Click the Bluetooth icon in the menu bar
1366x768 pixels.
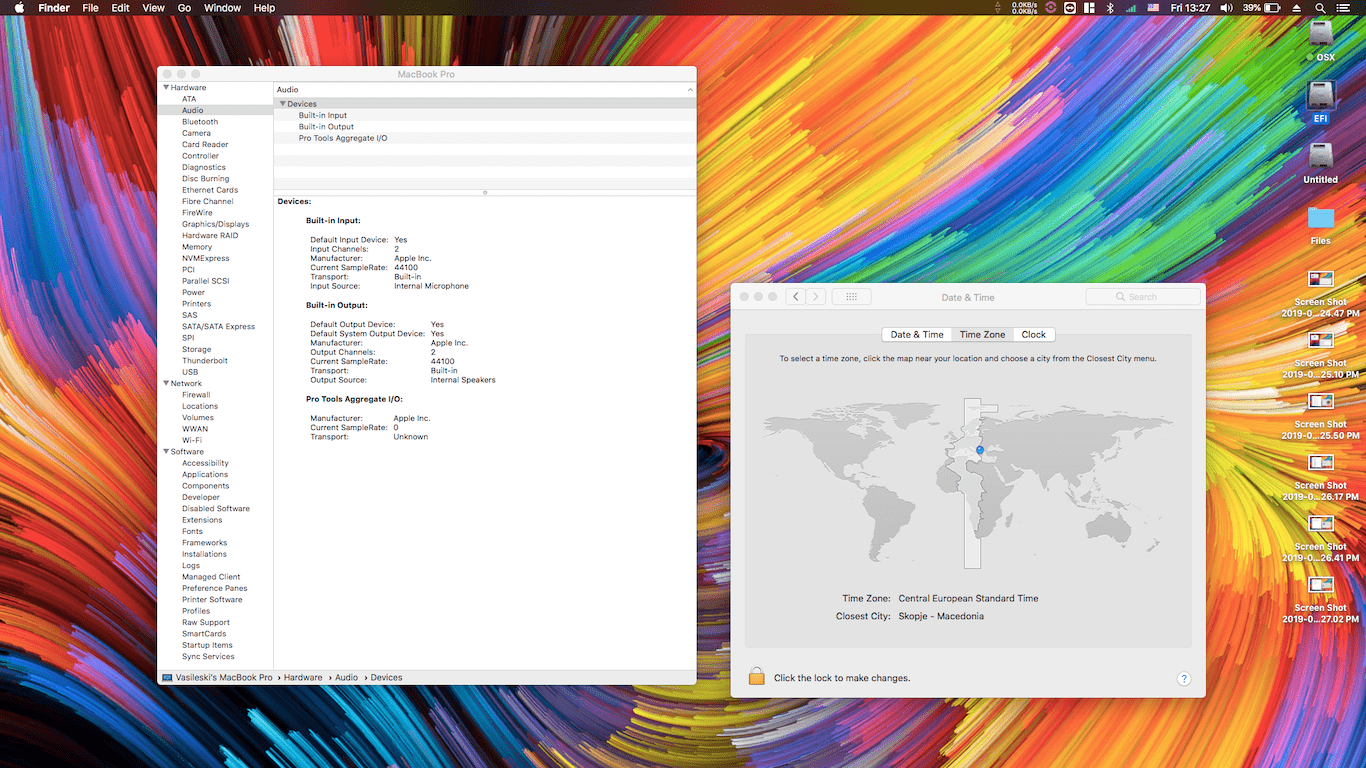tap(1110, 7)
